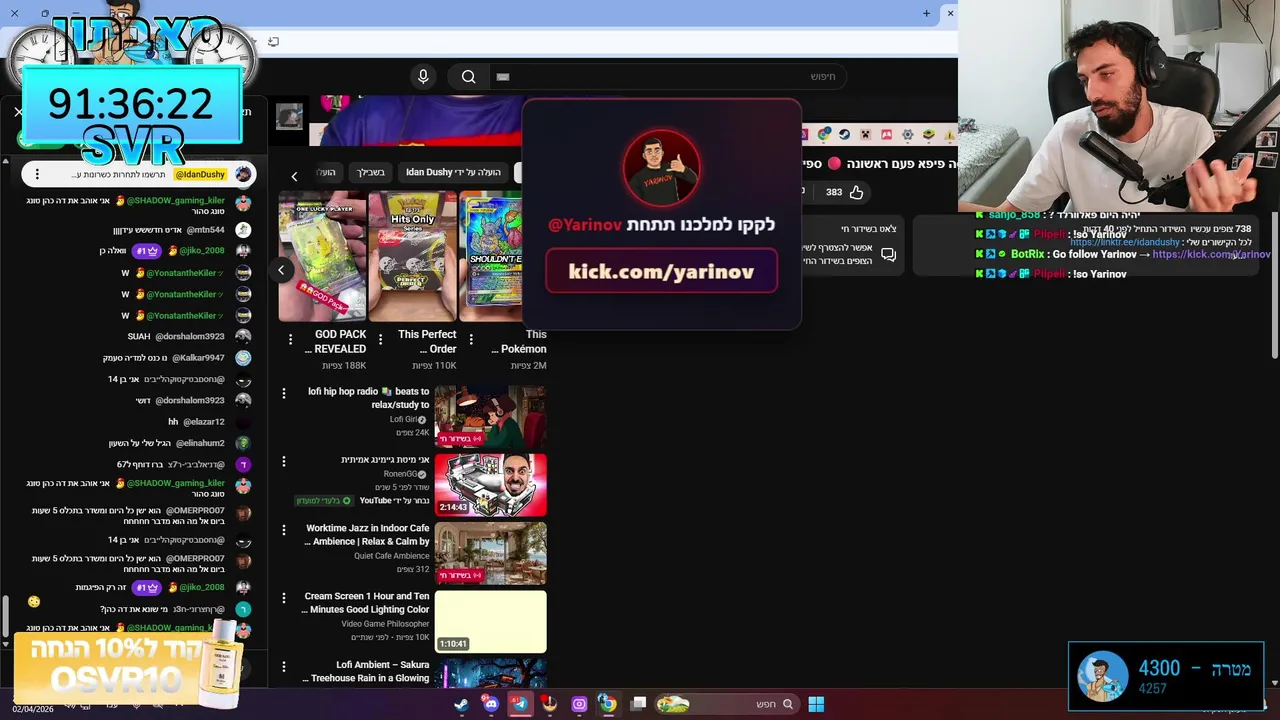
Task: Open options menu for This Perfect Order
Action: coord(380,340)
